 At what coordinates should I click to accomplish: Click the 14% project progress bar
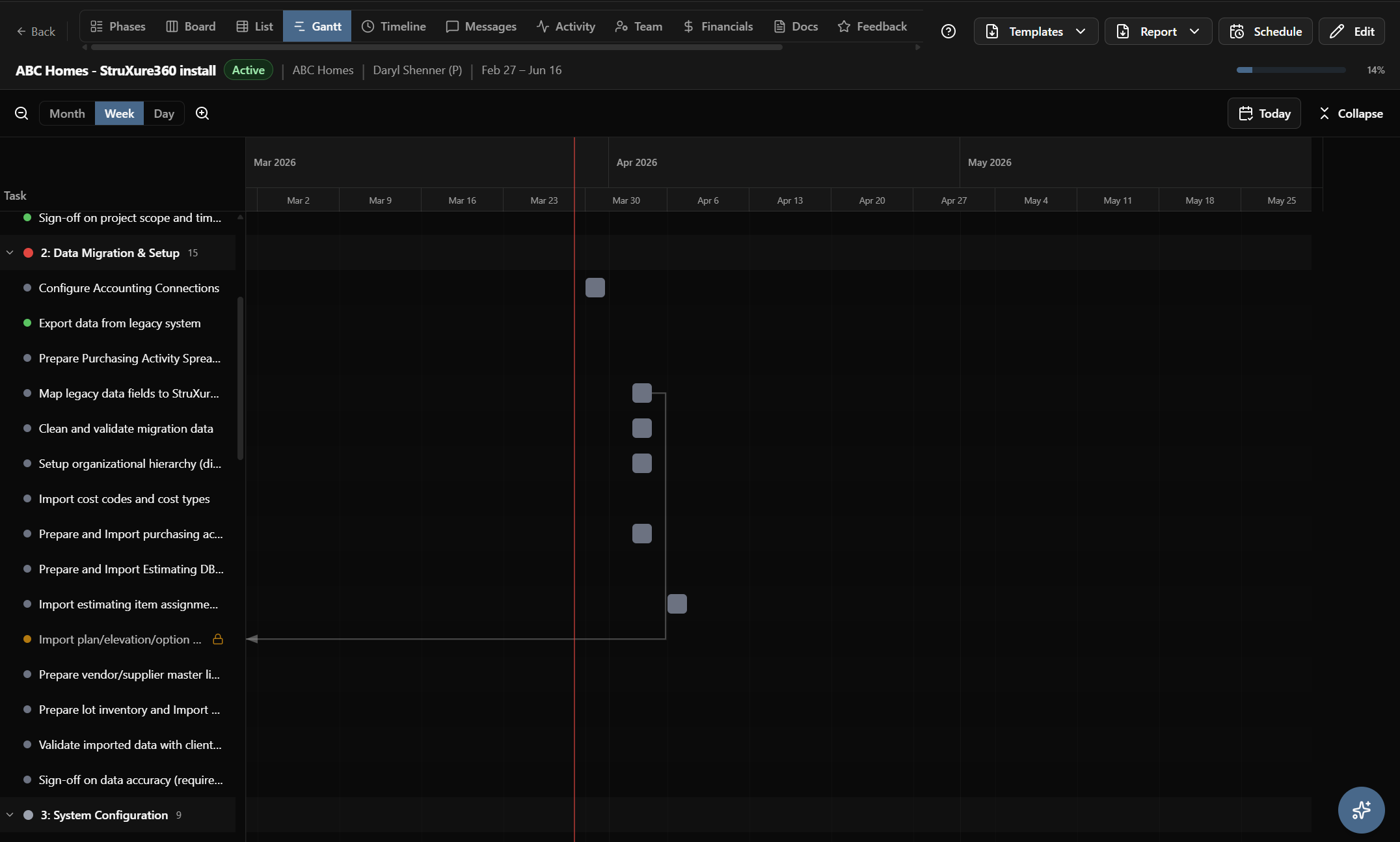tap(1290, 70)
